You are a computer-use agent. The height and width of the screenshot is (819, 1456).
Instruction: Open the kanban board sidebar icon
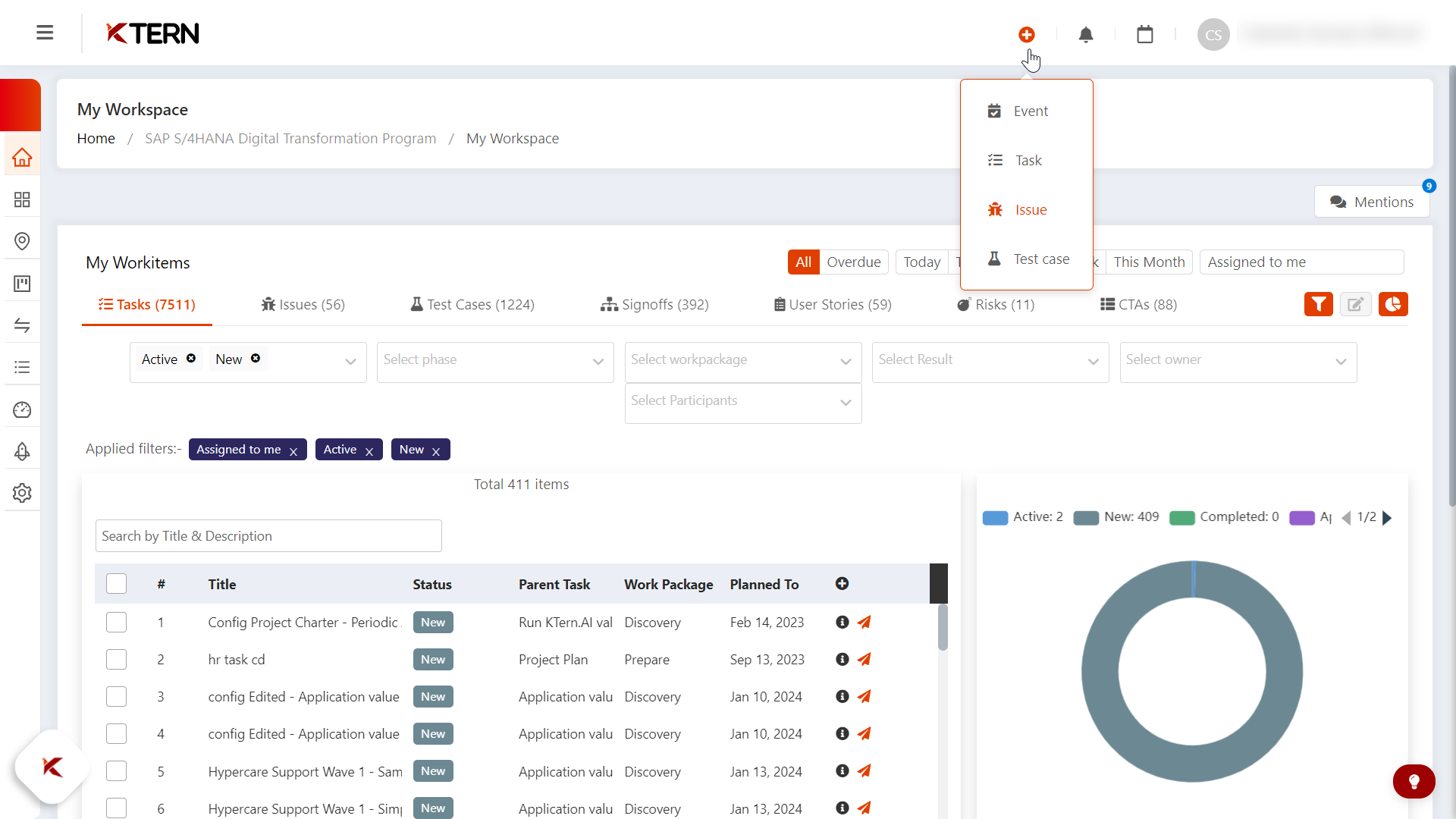pos(22,284)
